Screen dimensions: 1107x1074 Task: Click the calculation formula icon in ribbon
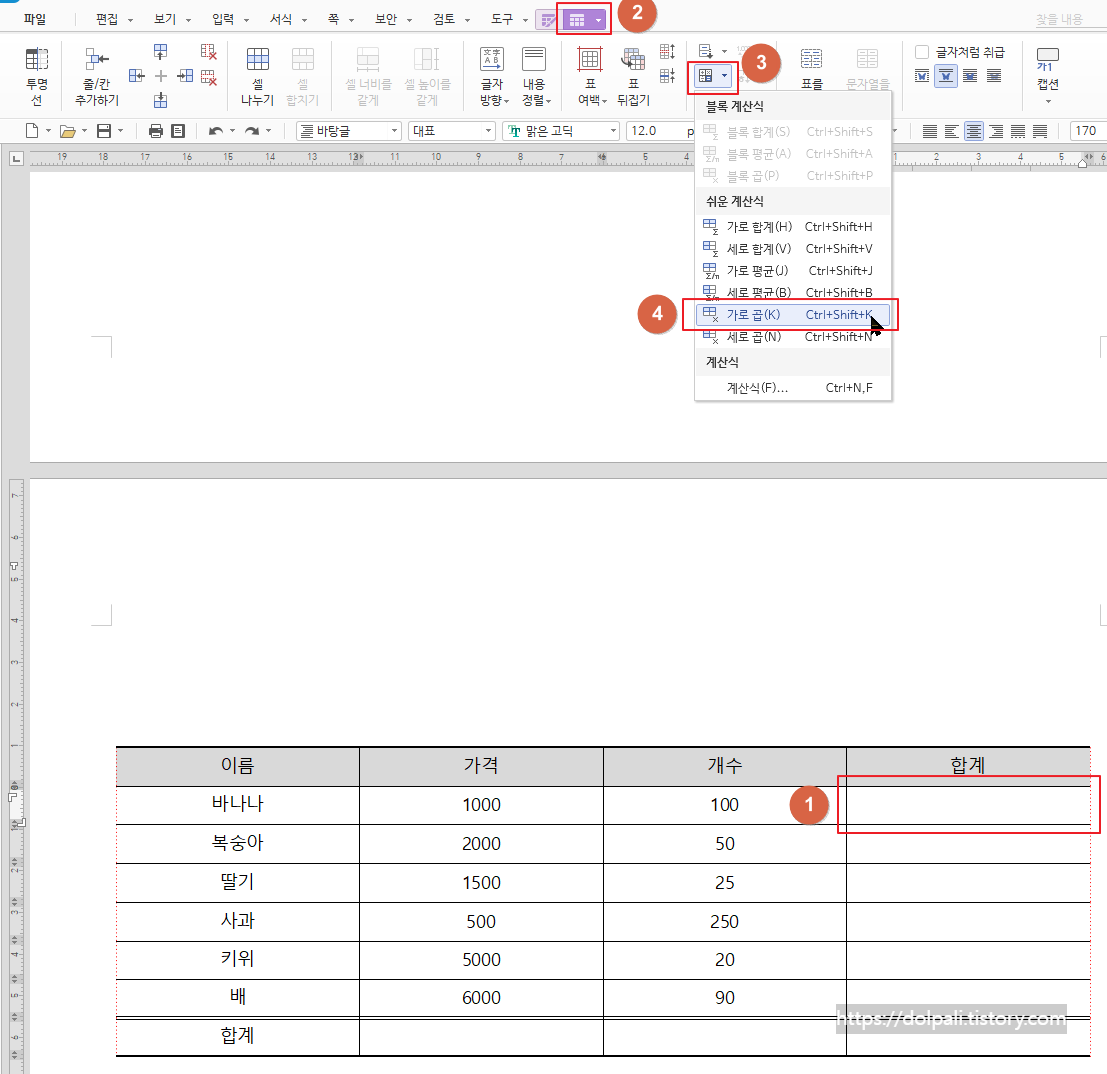[x=705, y=76]
